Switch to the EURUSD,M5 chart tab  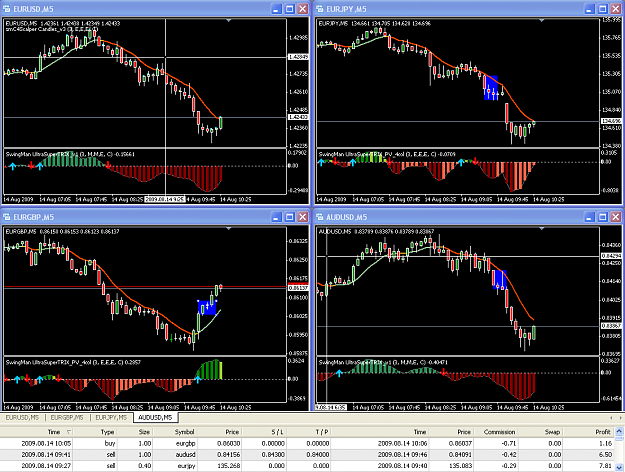pyautogui.click(x=22, y=417)
